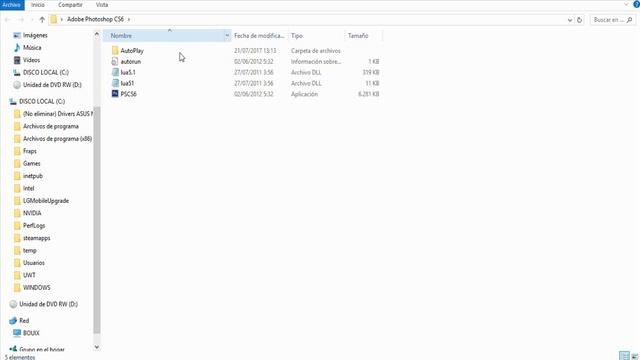Viewport: 640px width, 360px height.
Task: Open address bar history dropdown
Action: coord(570,20)
